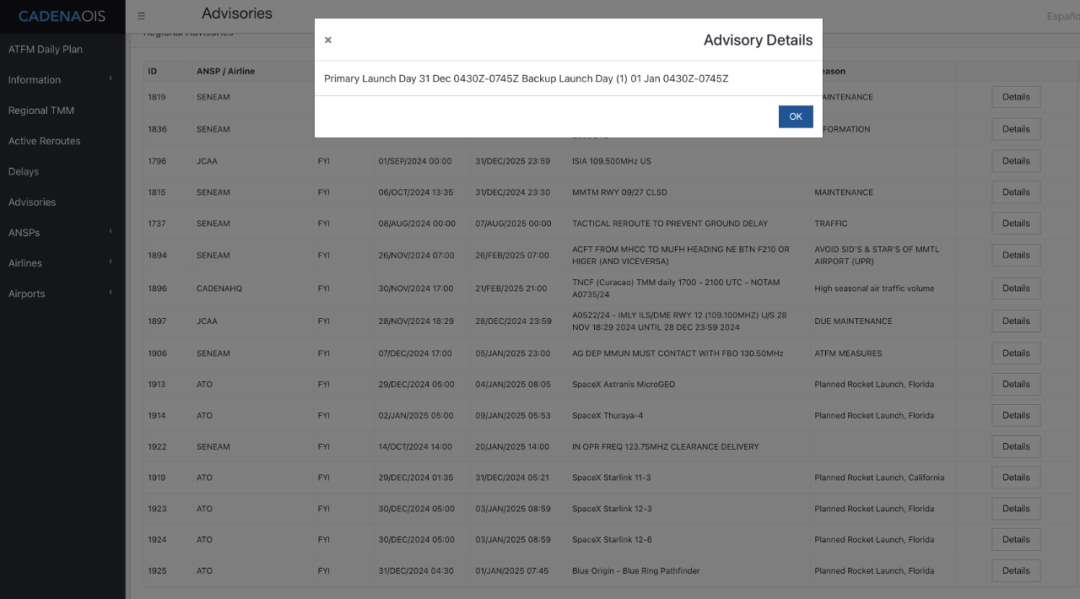Open Details for SpaceX Starlink 12-3 row
Viewport: 1080px width, 599px height.
click(1015, 508)
